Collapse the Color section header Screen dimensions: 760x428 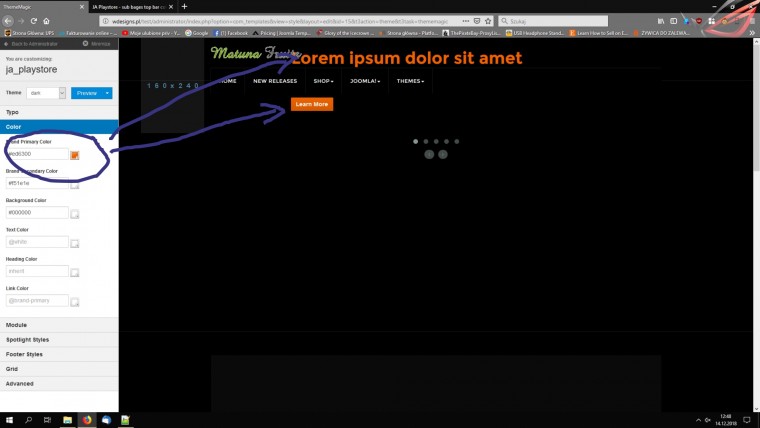point(59,127)
